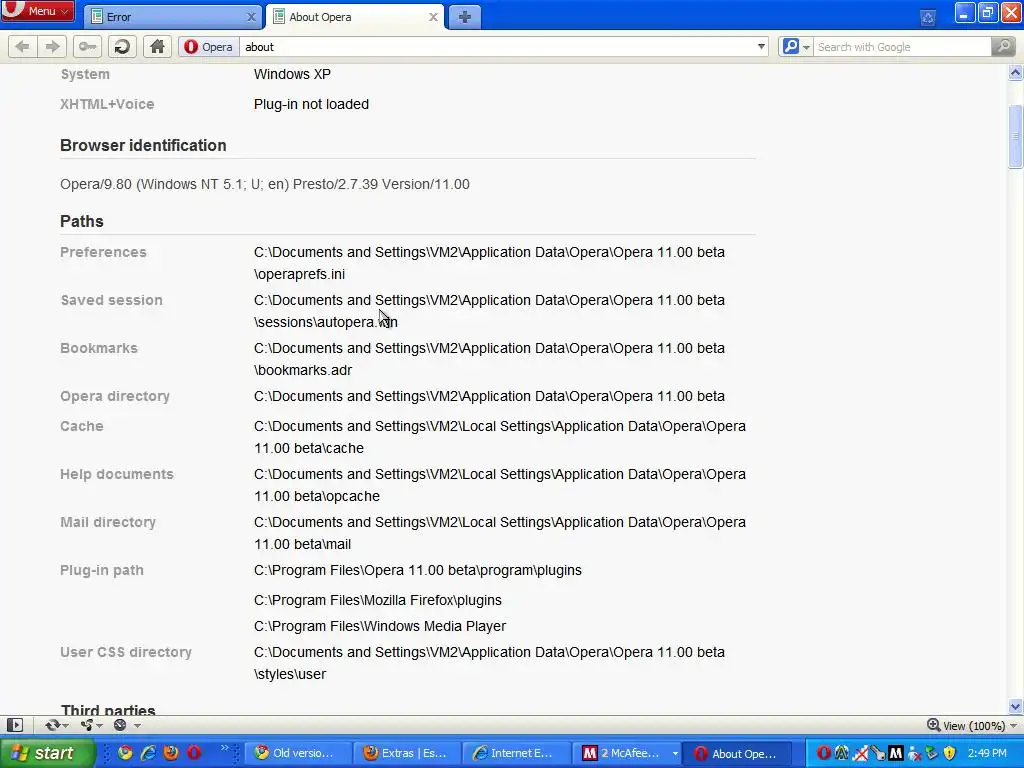Viewport: 1024px width, 768px height.
Task: Click the scrollbar down arrow
Action: (x=1016, y=707)
